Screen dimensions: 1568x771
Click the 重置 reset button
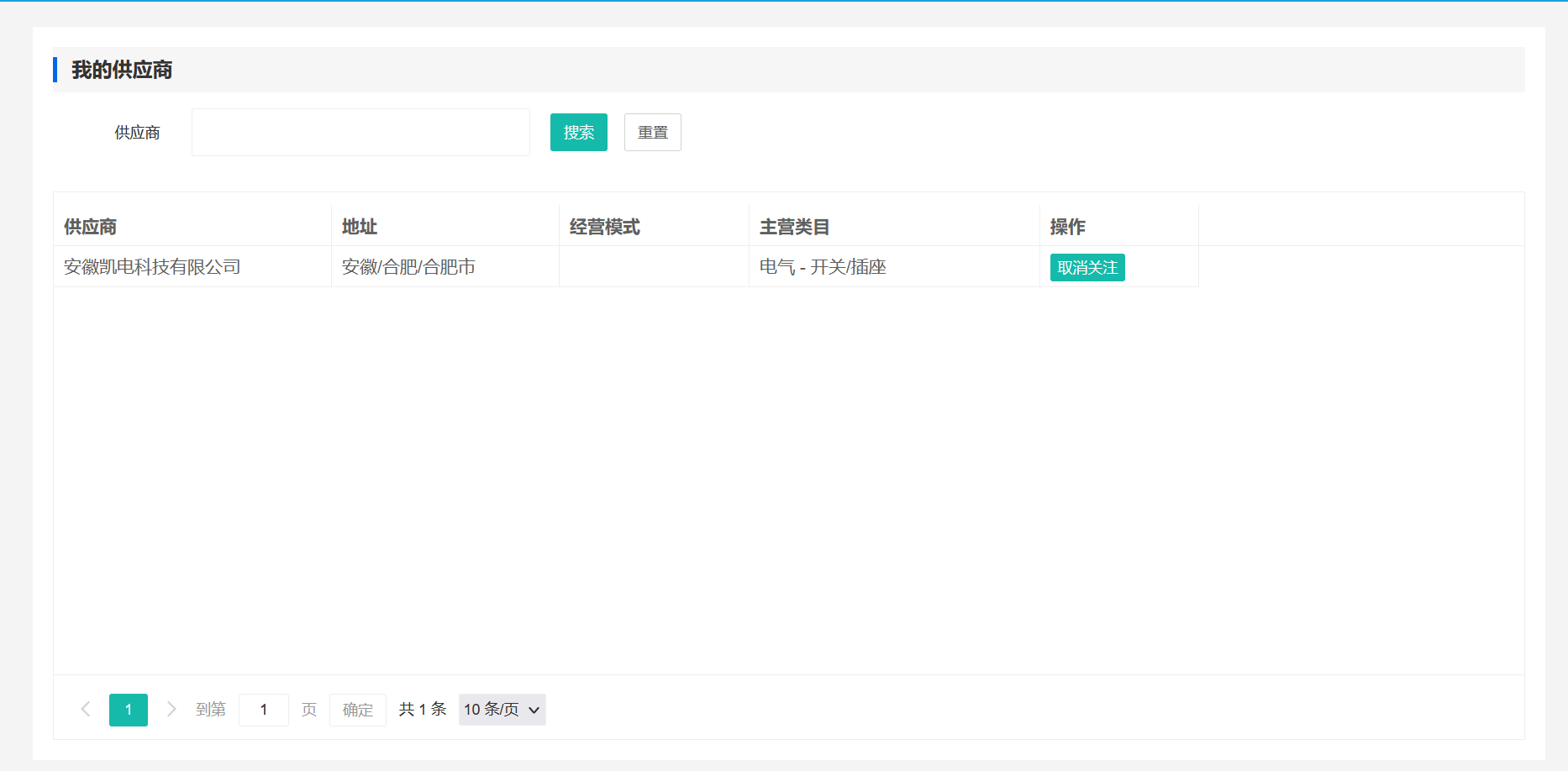652,133
